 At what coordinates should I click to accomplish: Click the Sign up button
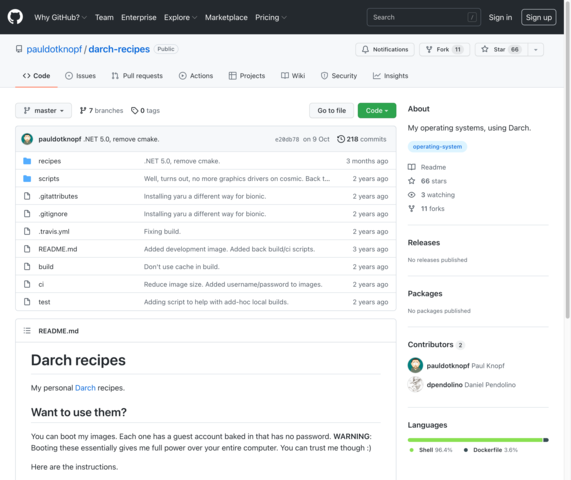(539, 17)
